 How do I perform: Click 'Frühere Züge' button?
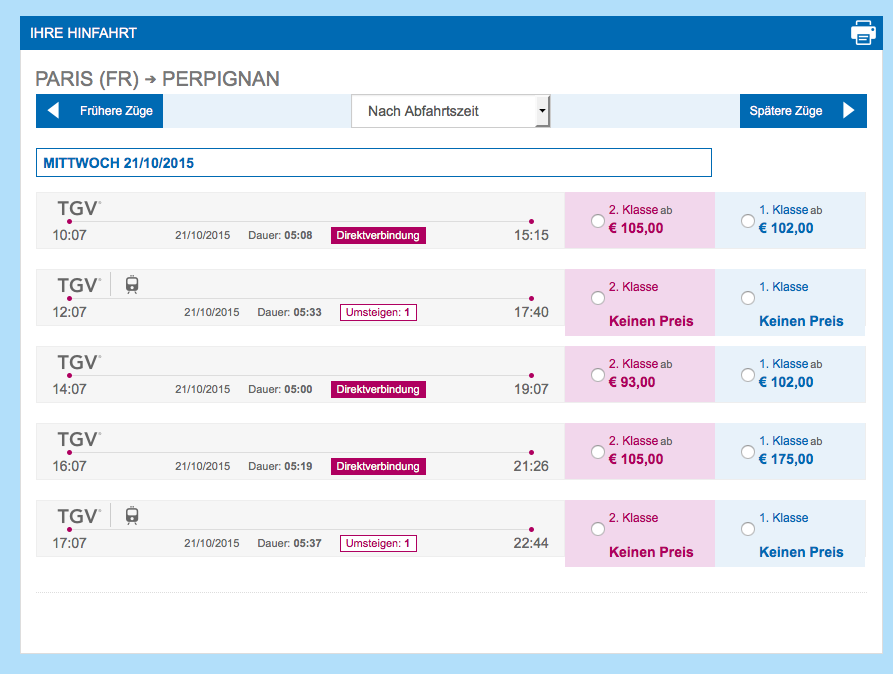pos(116,111)
